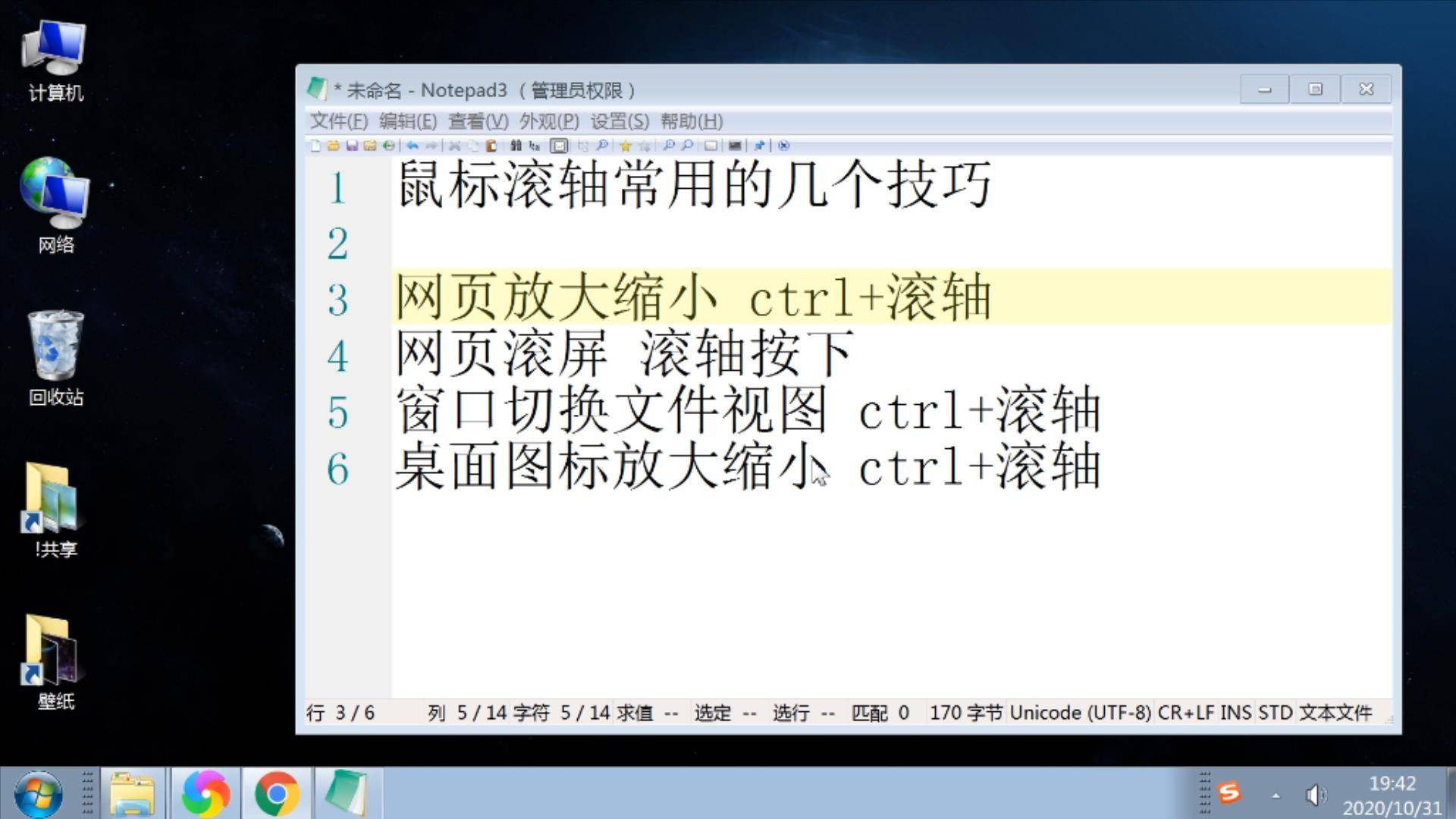This screenshot has height=819, width=1456.
Task: Zoom in with the magnifier plus icon
Action: [668, 145]
